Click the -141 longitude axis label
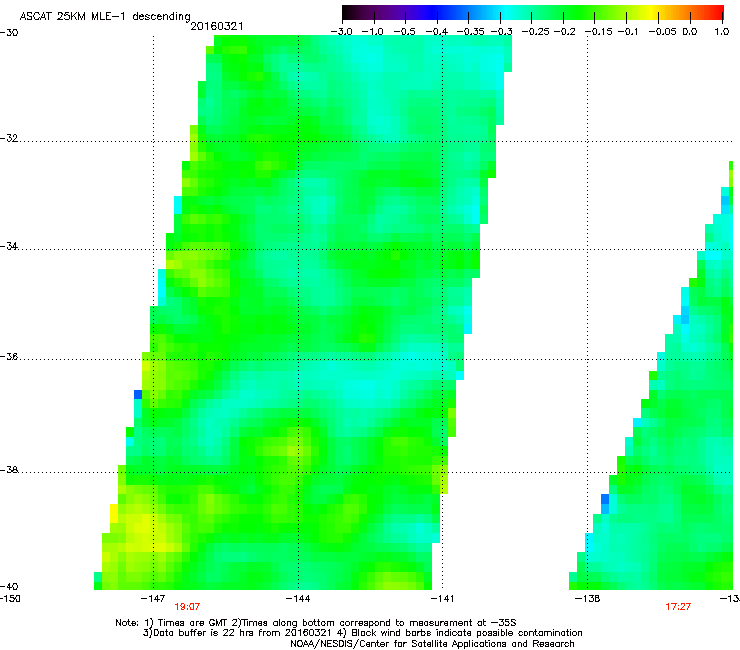 click(442, 599)
